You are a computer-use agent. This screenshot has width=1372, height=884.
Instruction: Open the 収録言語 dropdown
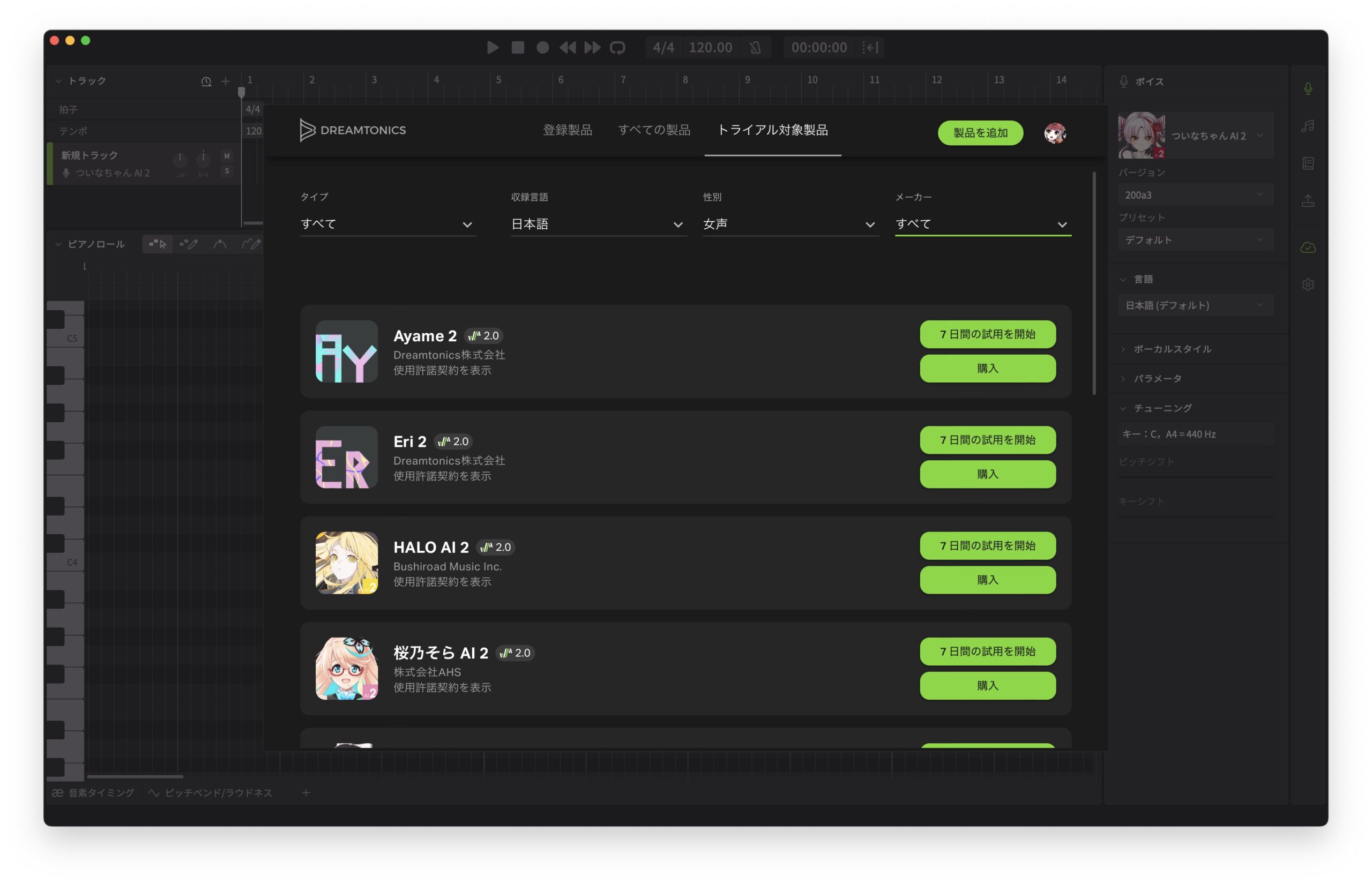click(599, 224)
